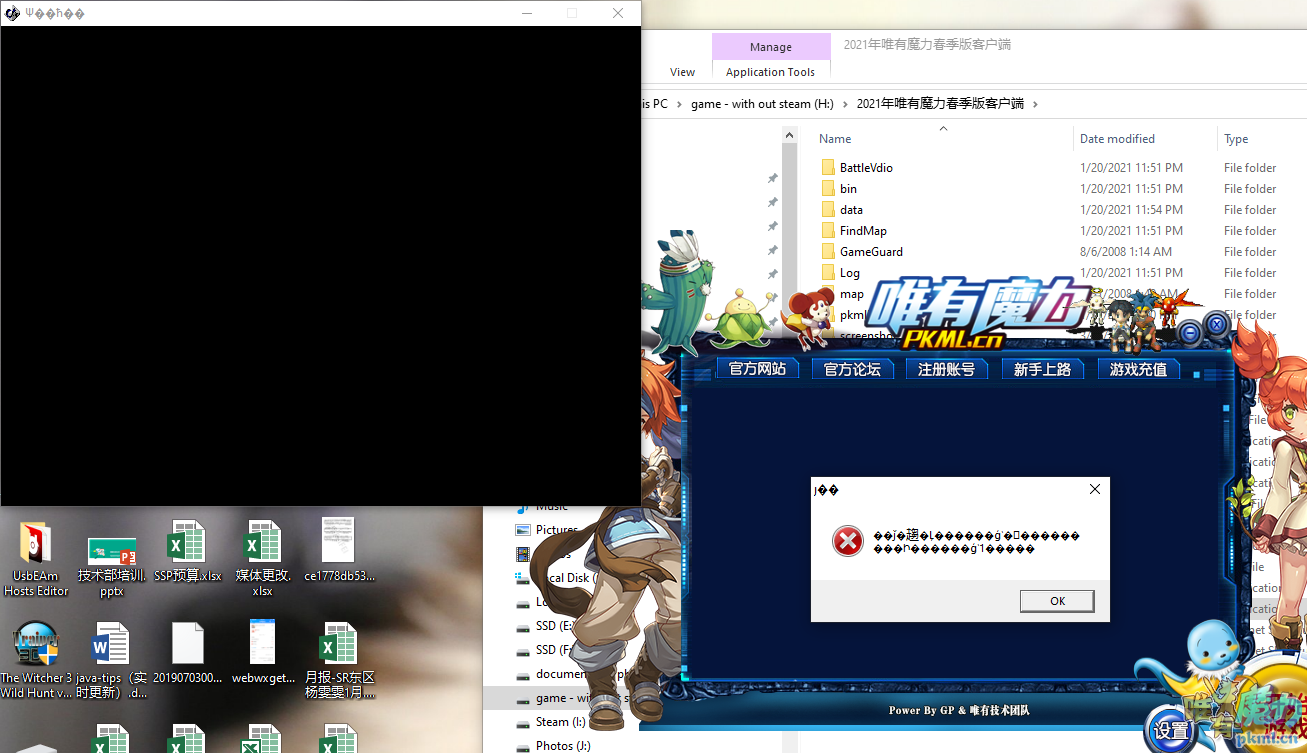
Task: Click the 设置 settings orb in launcher
Action: pyautogui.click(x=1171, y=730)
